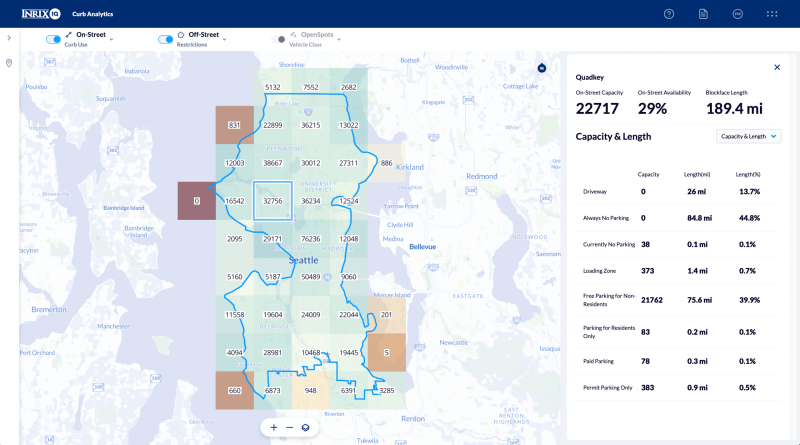800x445 pixels.
Task: Open the OpenSpots Vehicle Class dropdown
Action: coord(339,39)
